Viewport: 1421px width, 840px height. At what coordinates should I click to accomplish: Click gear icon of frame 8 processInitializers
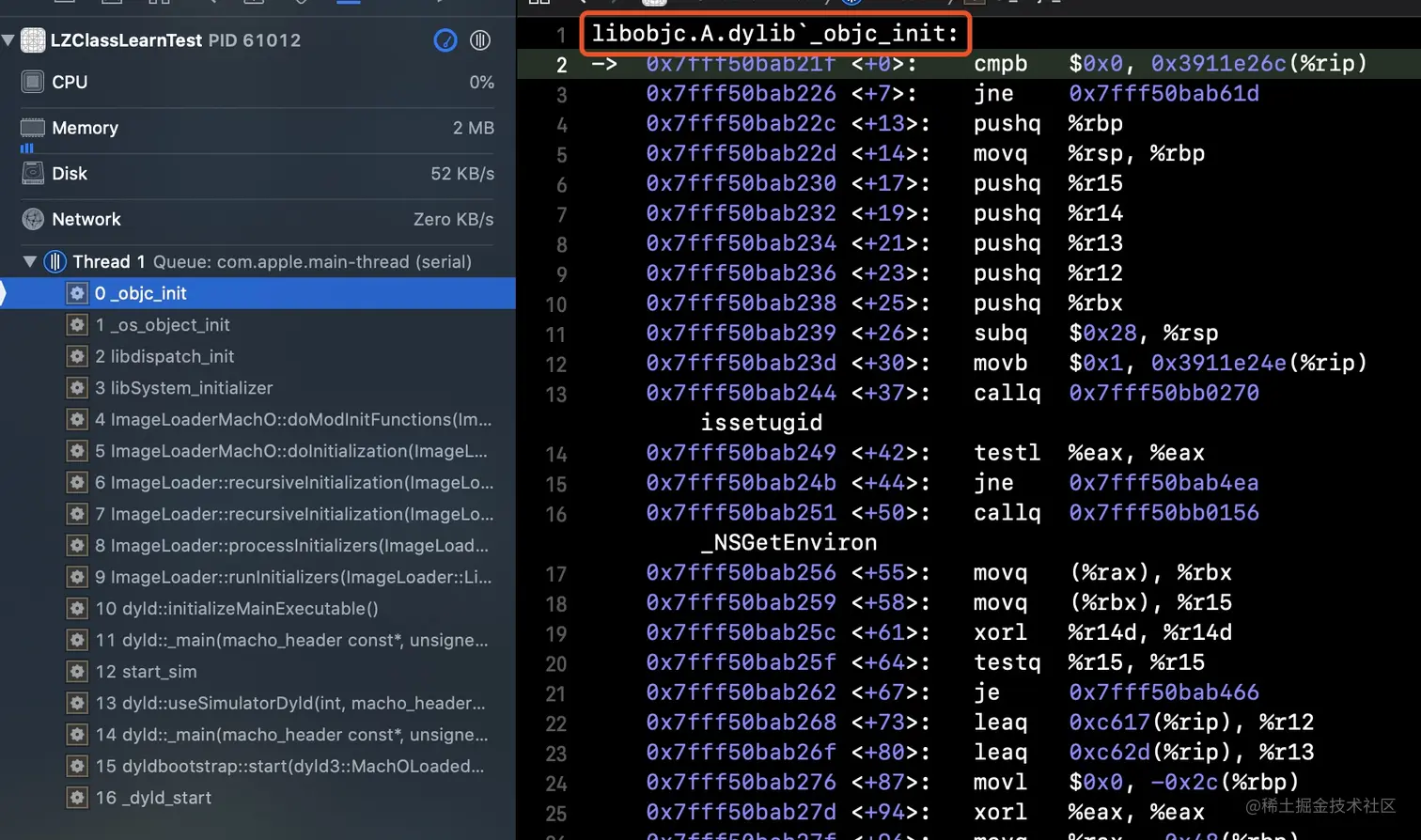click(77, 545)
